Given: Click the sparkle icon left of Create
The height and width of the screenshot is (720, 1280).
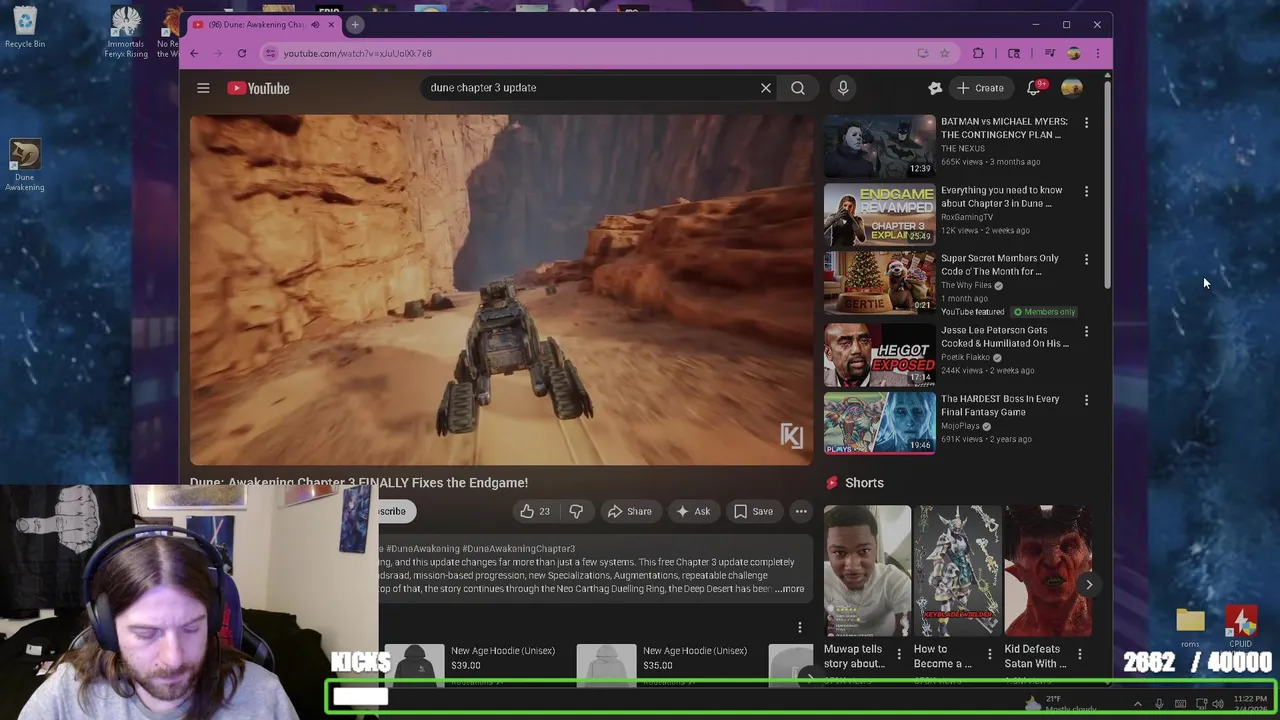Looking at the screenshot, I should (x=935, y=88).
